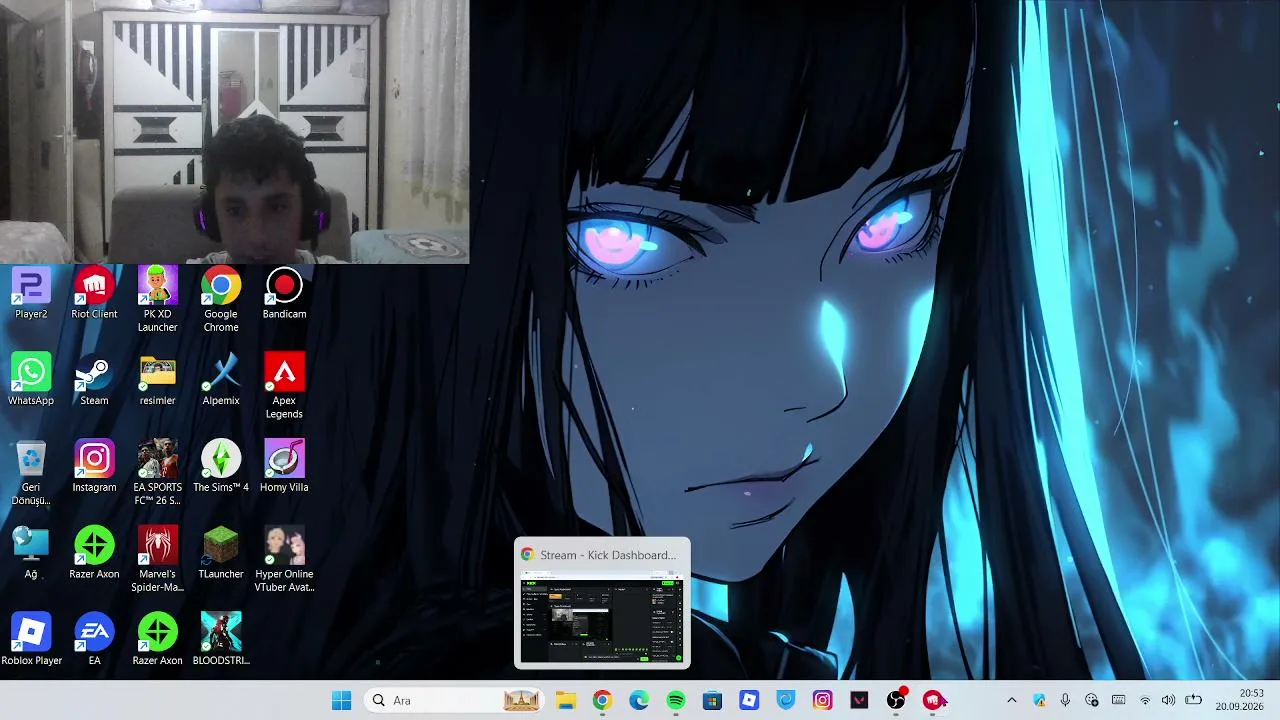
Task: Open the Windows Start menu
Action: coord(341,700)
